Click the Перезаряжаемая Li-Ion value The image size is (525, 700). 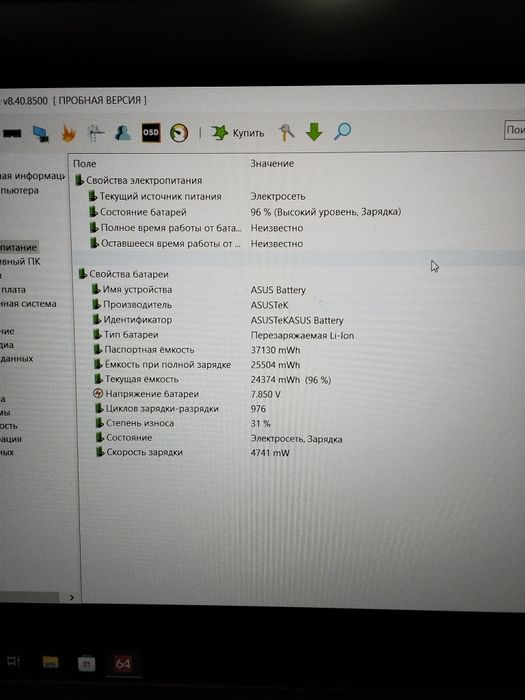pos(302,335)
